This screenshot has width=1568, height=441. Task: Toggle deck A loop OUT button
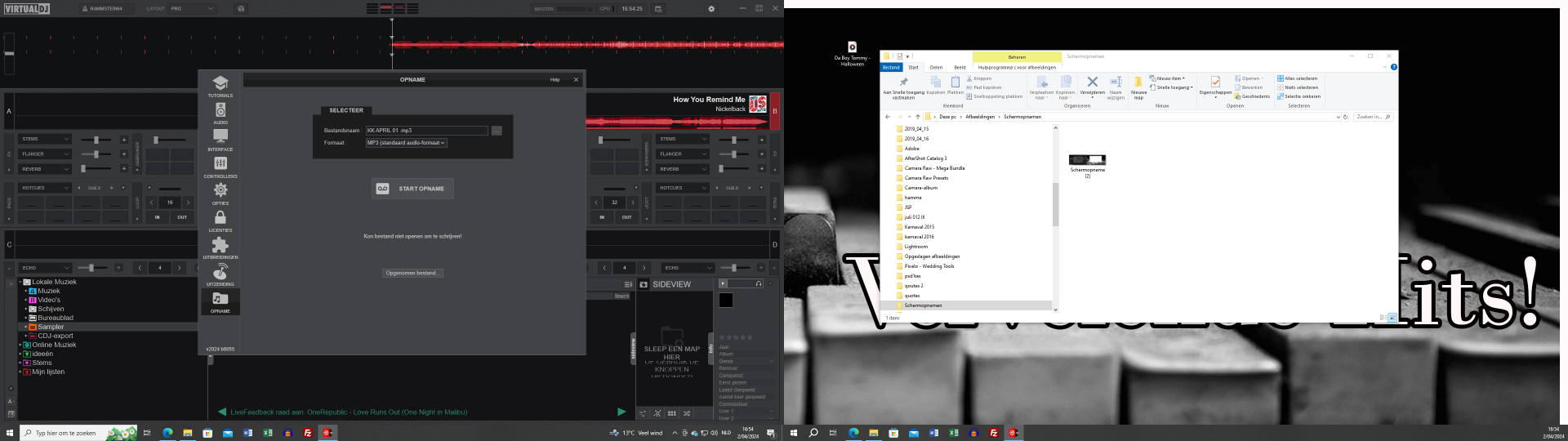coord(182,217)
